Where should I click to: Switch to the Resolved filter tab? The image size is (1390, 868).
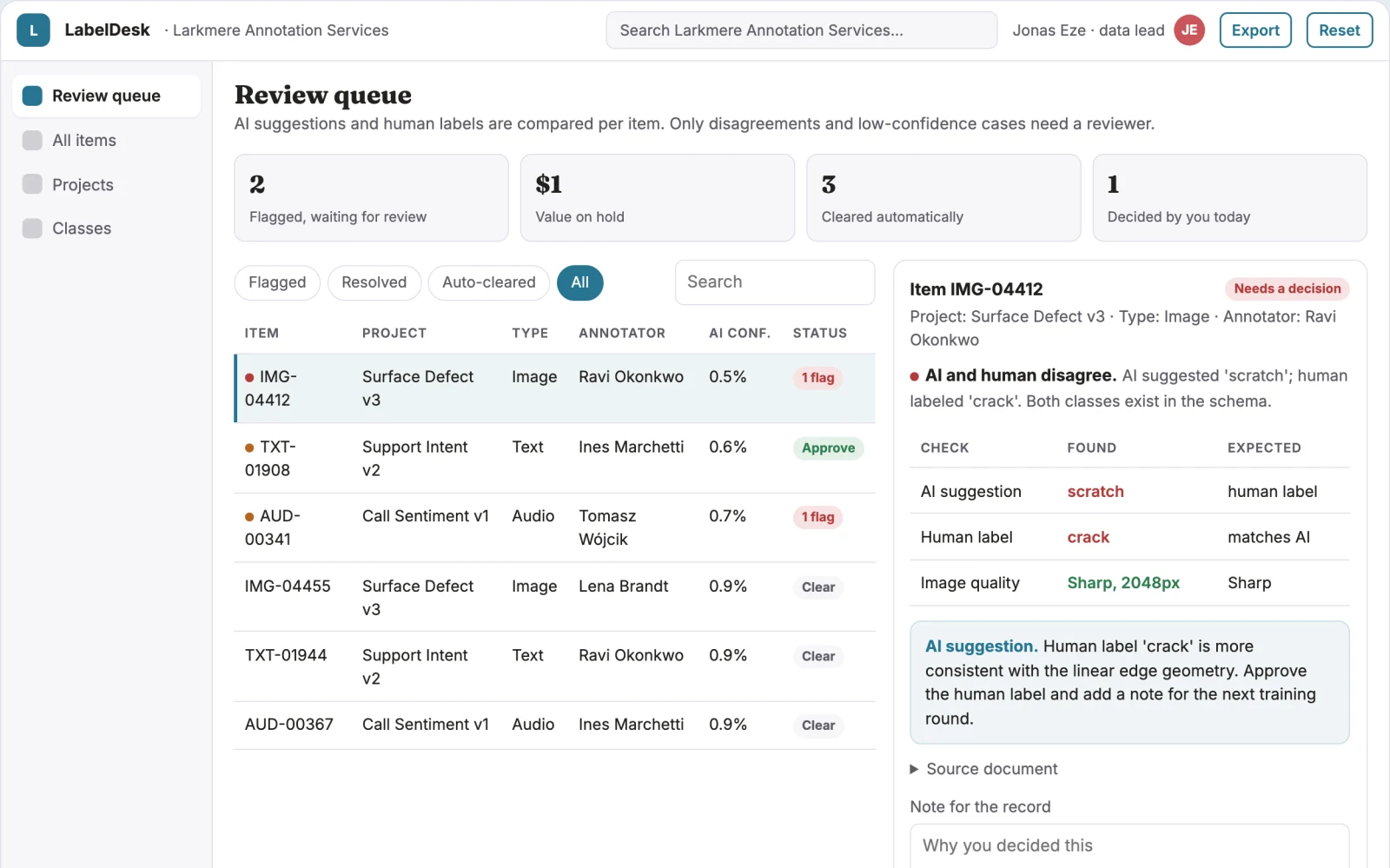[374, 282]
